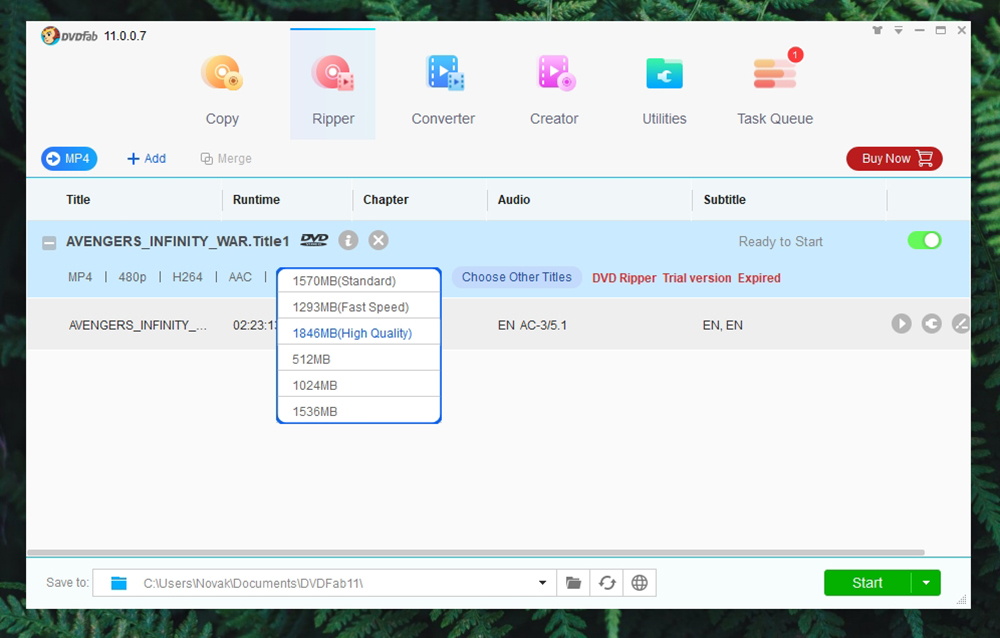Click the AAC audio codec label
This screenshot has height=638, width=1000.
240,277
